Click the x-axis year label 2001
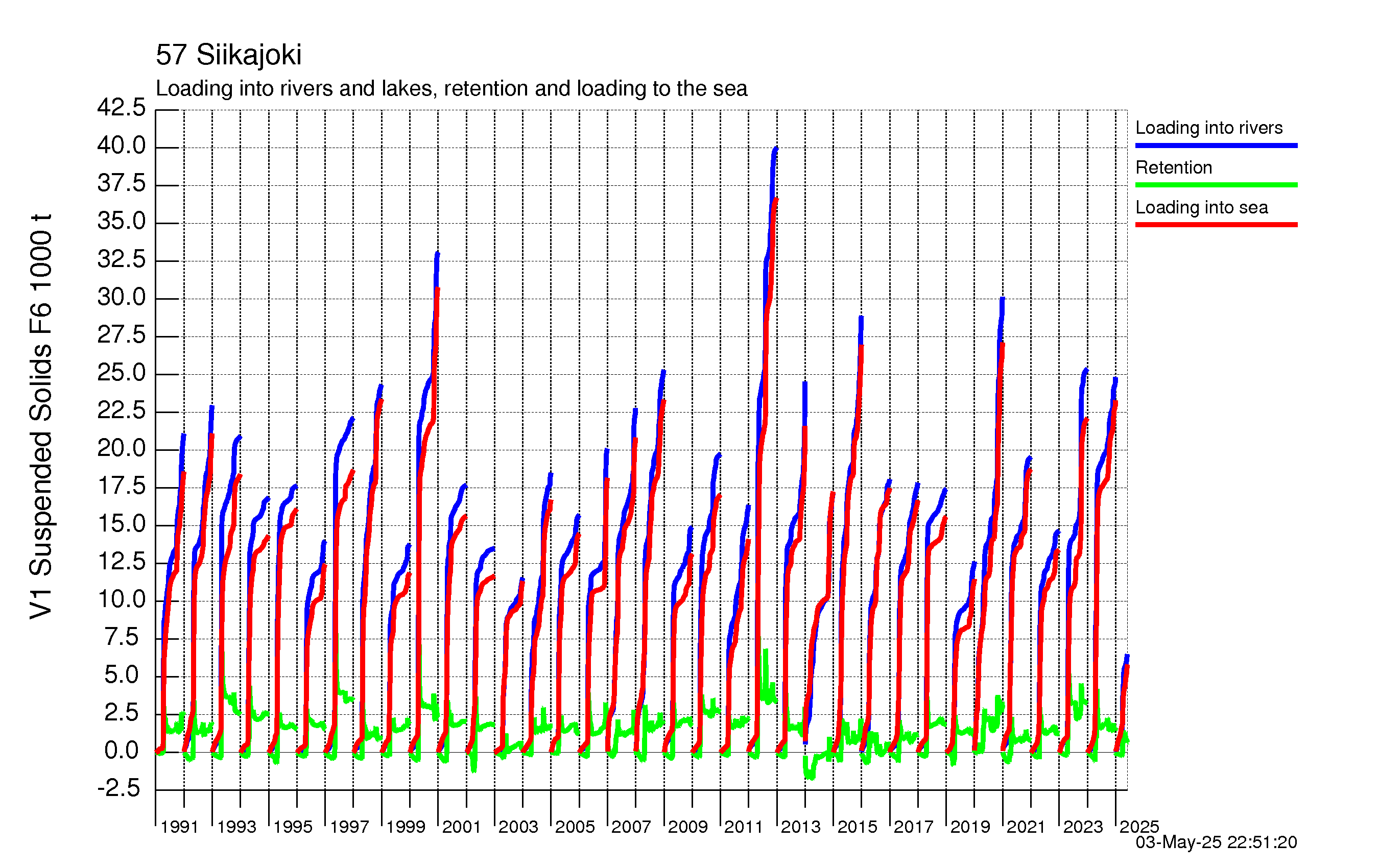The image size is (1379, 868). pos(461,827)
